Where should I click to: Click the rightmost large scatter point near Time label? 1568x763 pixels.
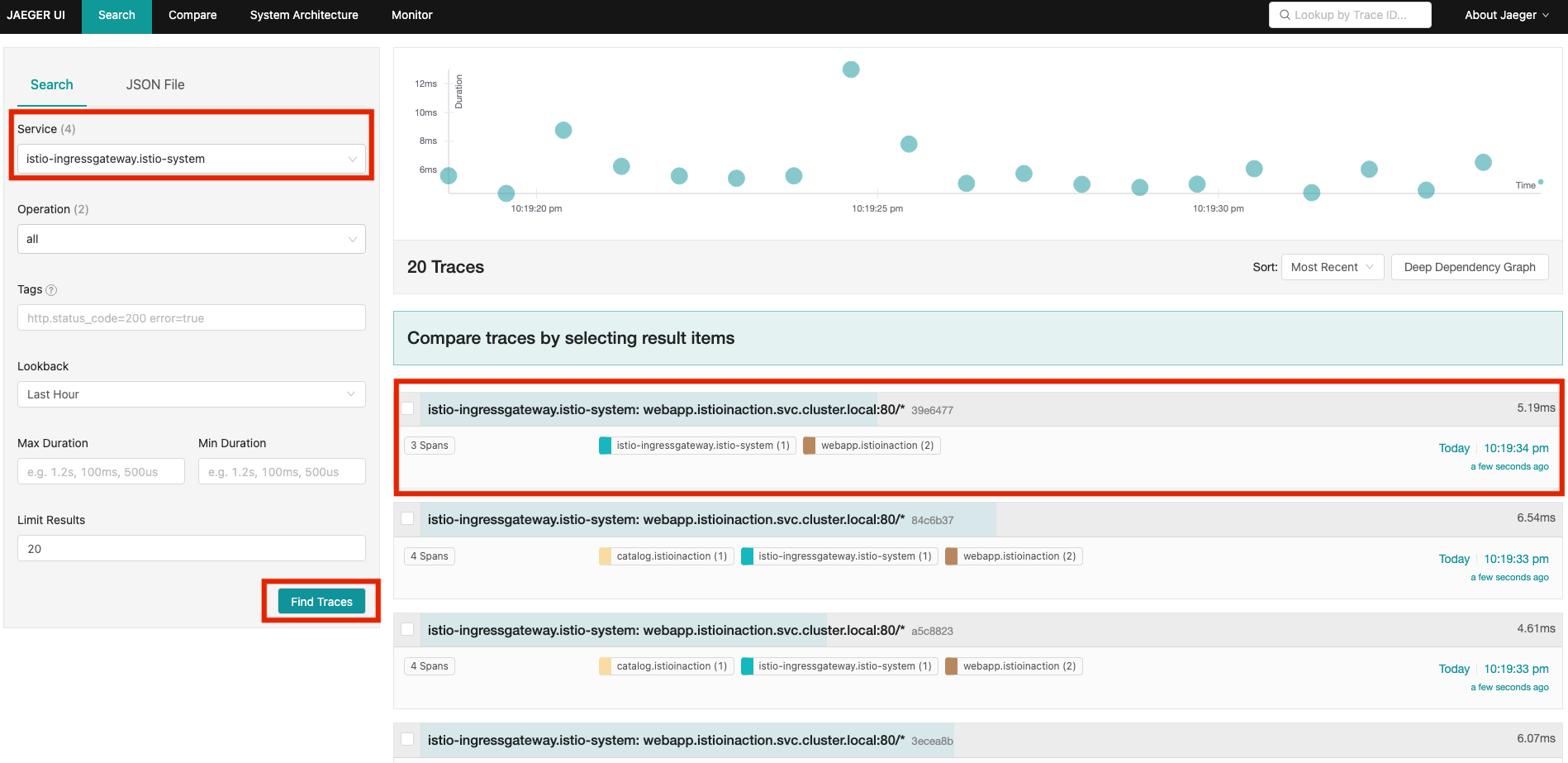point(1484,162)
